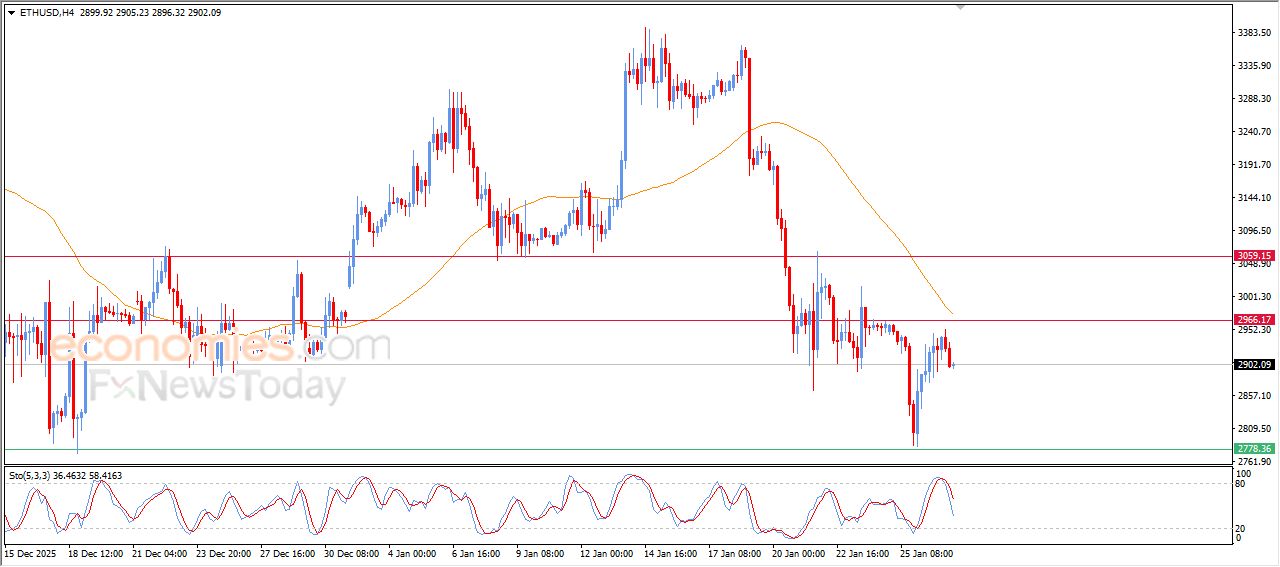Image resolution: width=1280 pixels, height=567 pixels.
Task: Click the triangle arrow beside ETHUSD,H4
Action: pos(11,13)
